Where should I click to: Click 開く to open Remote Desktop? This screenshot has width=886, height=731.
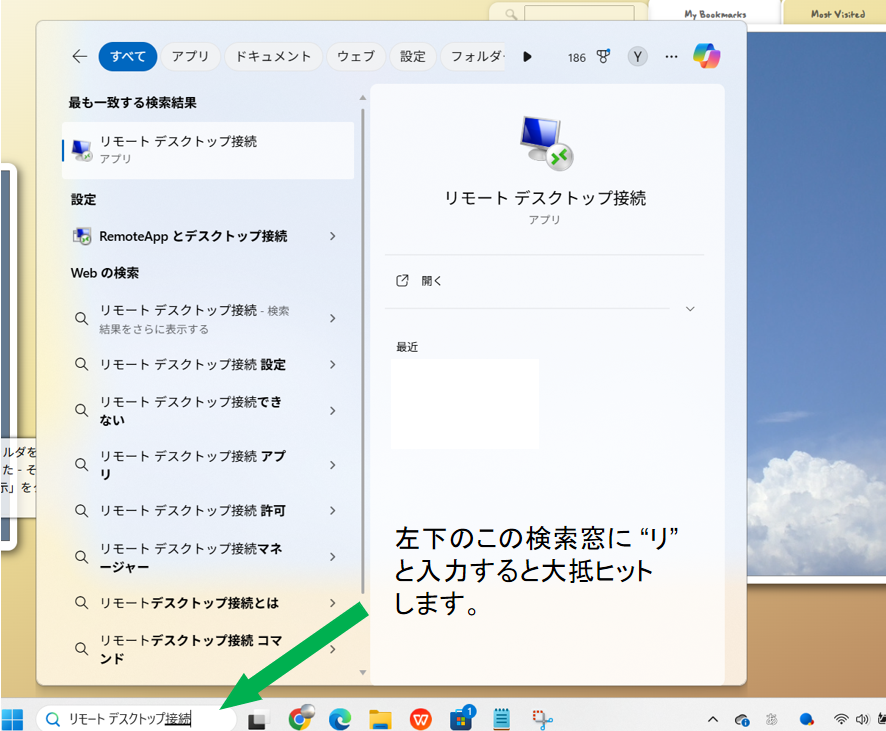431,281
